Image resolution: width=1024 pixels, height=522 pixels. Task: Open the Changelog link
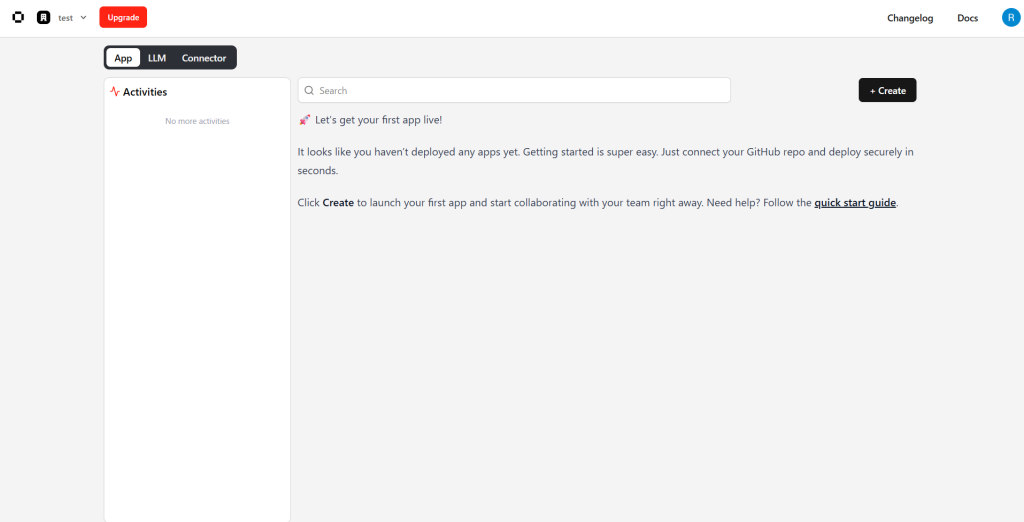[910, 18]
